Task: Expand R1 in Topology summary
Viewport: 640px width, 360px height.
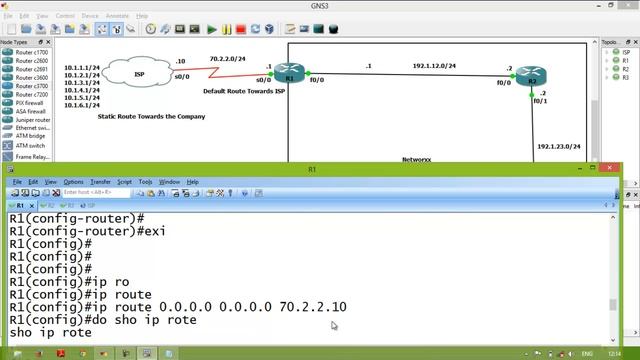Action: [x=607, y=60]
